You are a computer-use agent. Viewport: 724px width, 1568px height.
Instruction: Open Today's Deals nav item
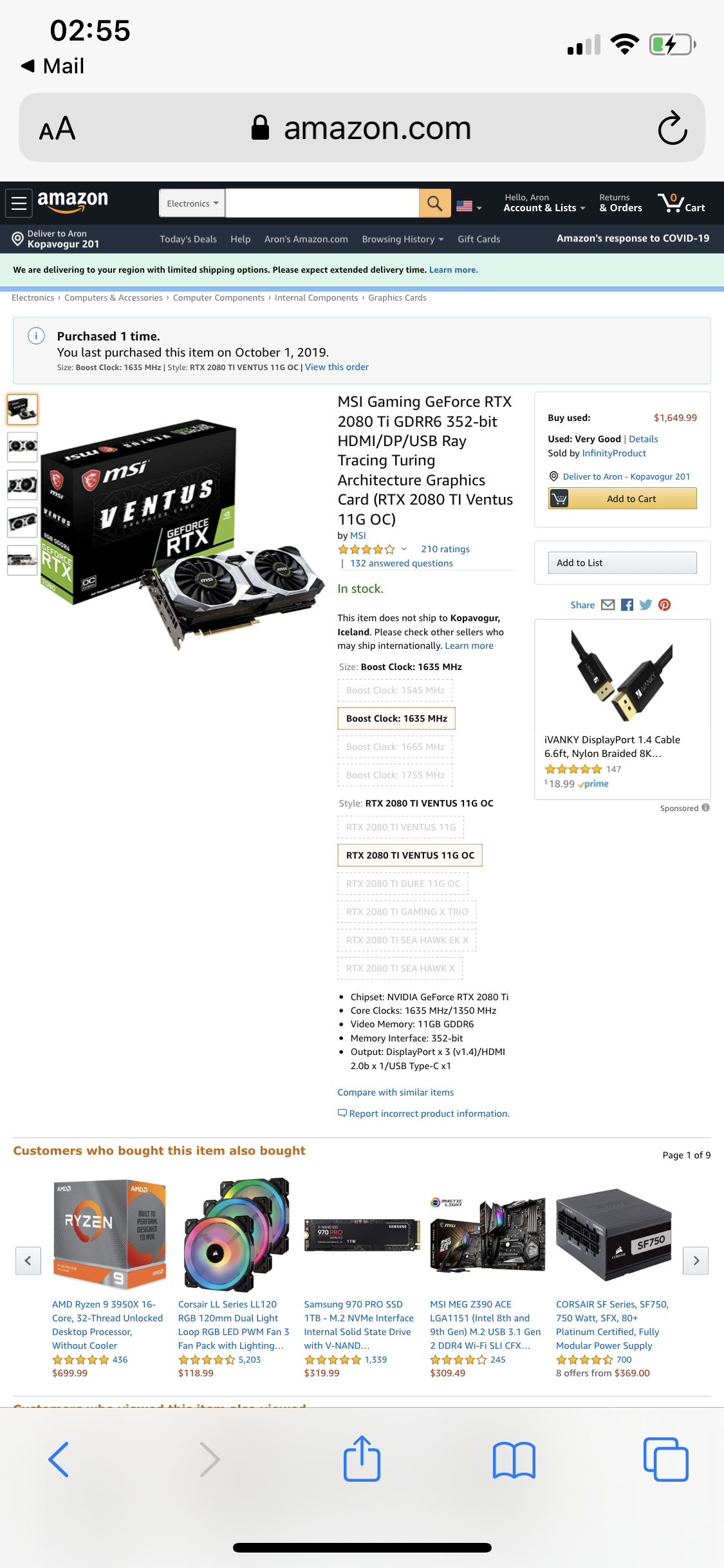(188, 239)
